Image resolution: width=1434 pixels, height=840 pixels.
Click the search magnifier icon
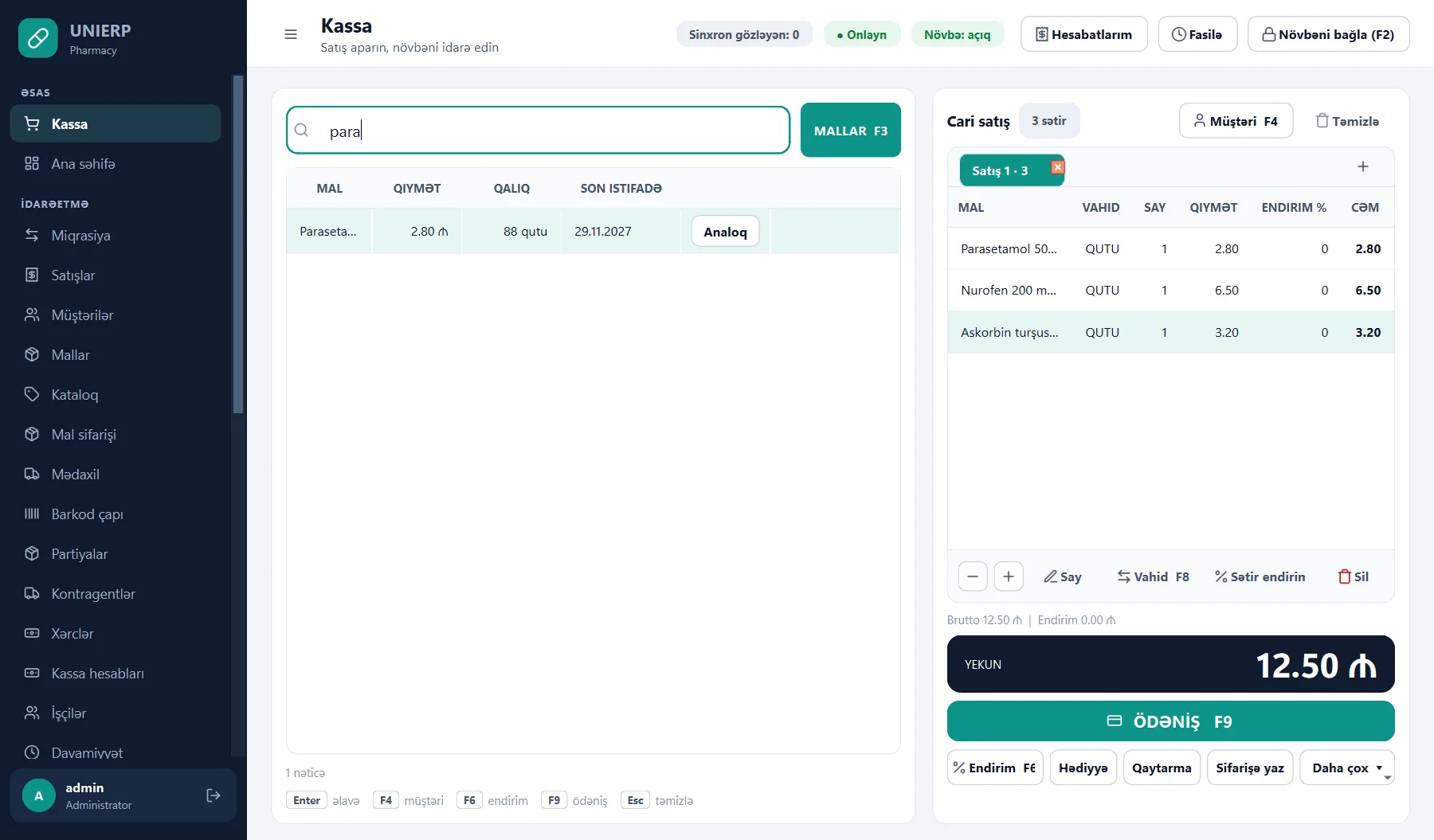(x=302, y=131)
